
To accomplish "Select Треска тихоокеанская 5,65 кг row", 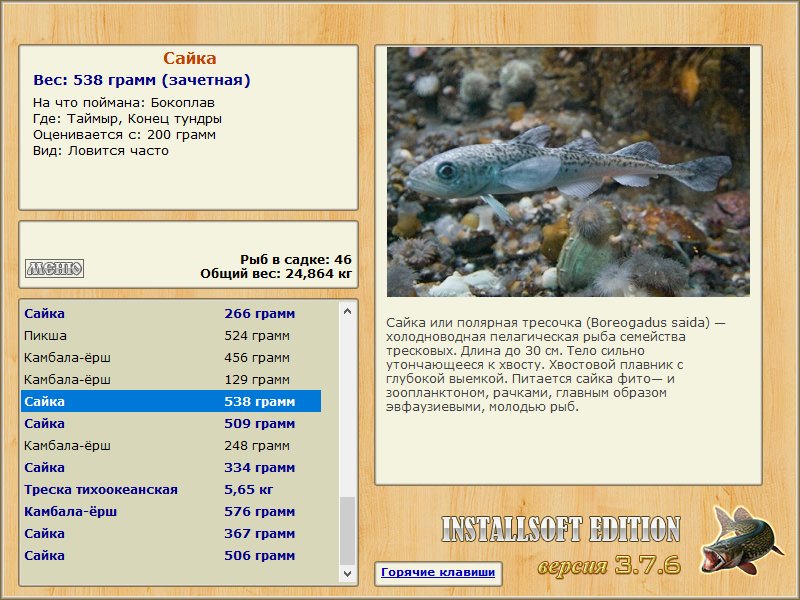I will [x=171, y=489].
